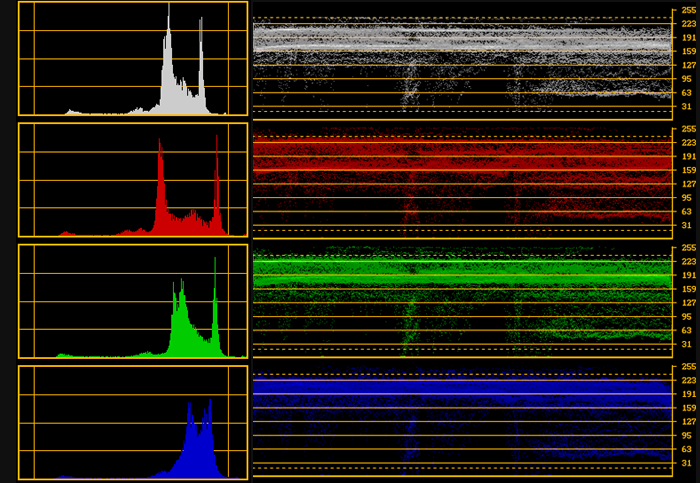Click the 255 label on luminance waveform scale
The width and height of the screenshot is (700, 483).
pos(689,10)
